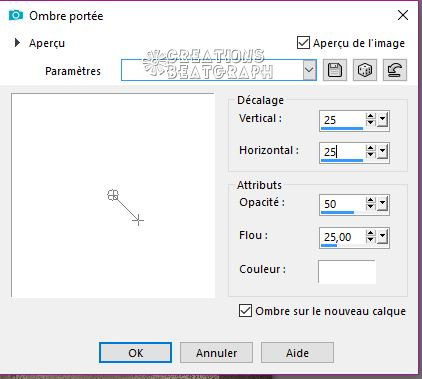Open the Paramètres presets dropdown

point(309,70)
